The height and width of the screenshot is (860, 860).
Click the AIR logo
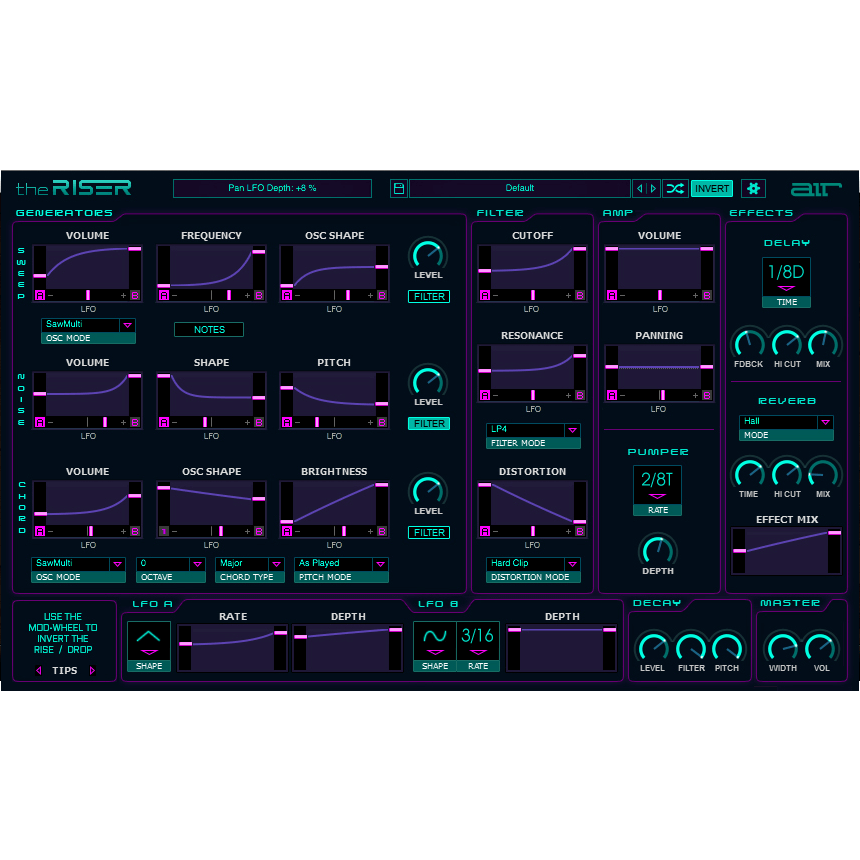pyautogui.click(x=816, y=188)
